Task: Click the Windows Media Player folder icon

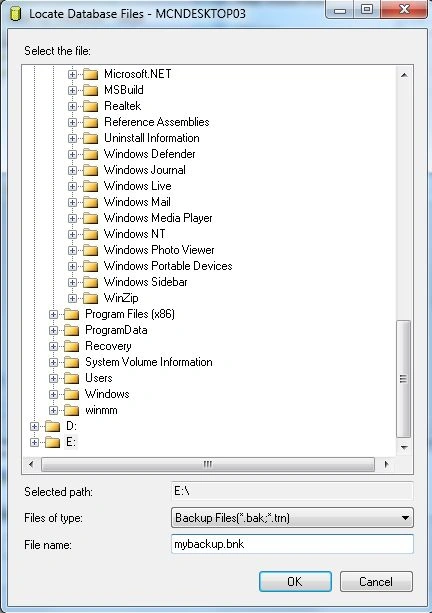Action: pos(90,219)
